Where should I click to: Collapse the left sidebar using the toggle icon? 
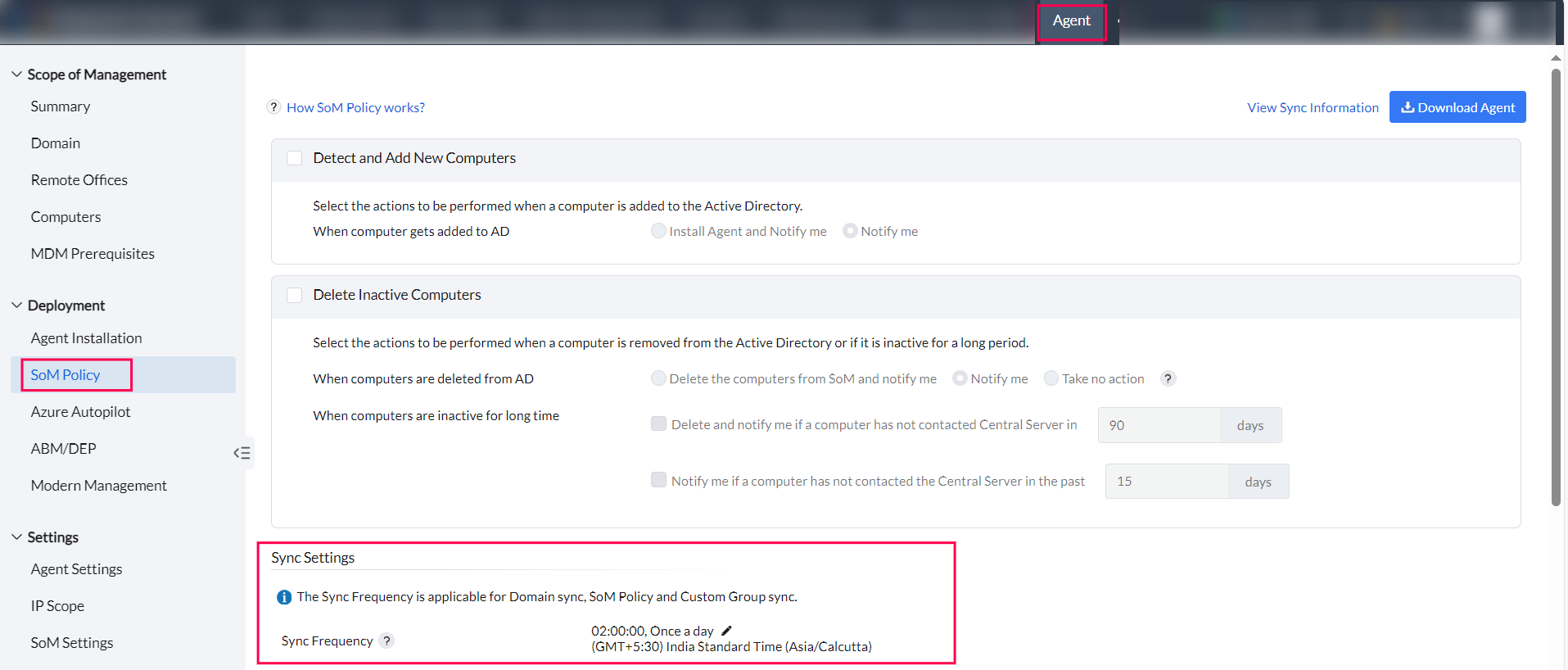click(x=242, y=453)
